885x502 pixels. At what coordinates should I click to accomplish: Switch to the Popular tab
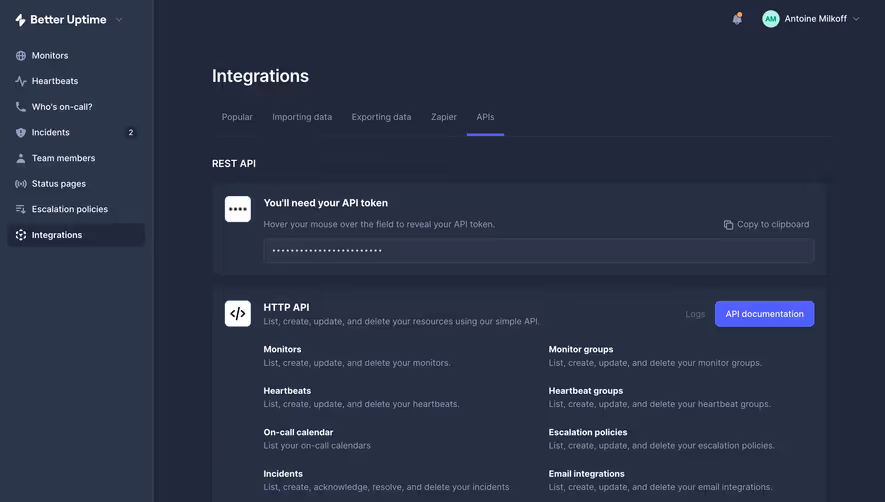point(237,117)
